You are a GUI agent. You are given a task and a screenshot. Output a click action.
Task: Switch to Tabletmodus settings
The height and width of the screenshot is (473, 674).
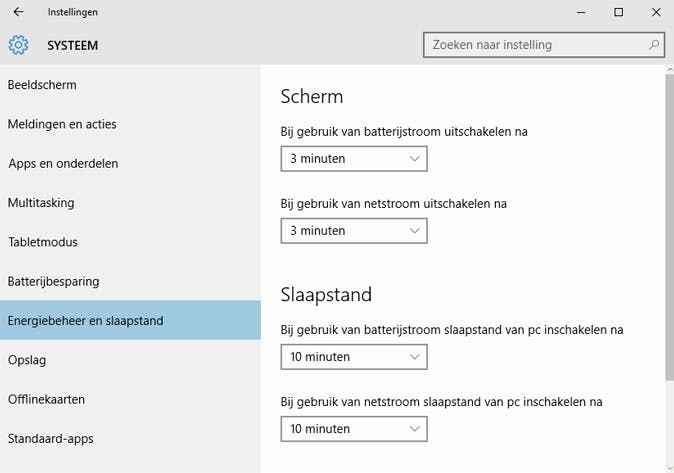(43, 242)
